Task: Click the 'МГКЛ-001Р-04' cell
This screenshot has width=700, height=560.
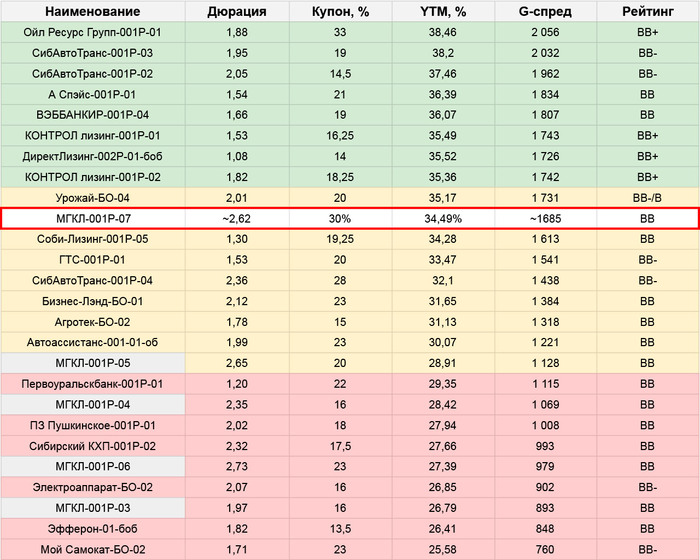Action: pyautogui.click(x=93, y=405)
